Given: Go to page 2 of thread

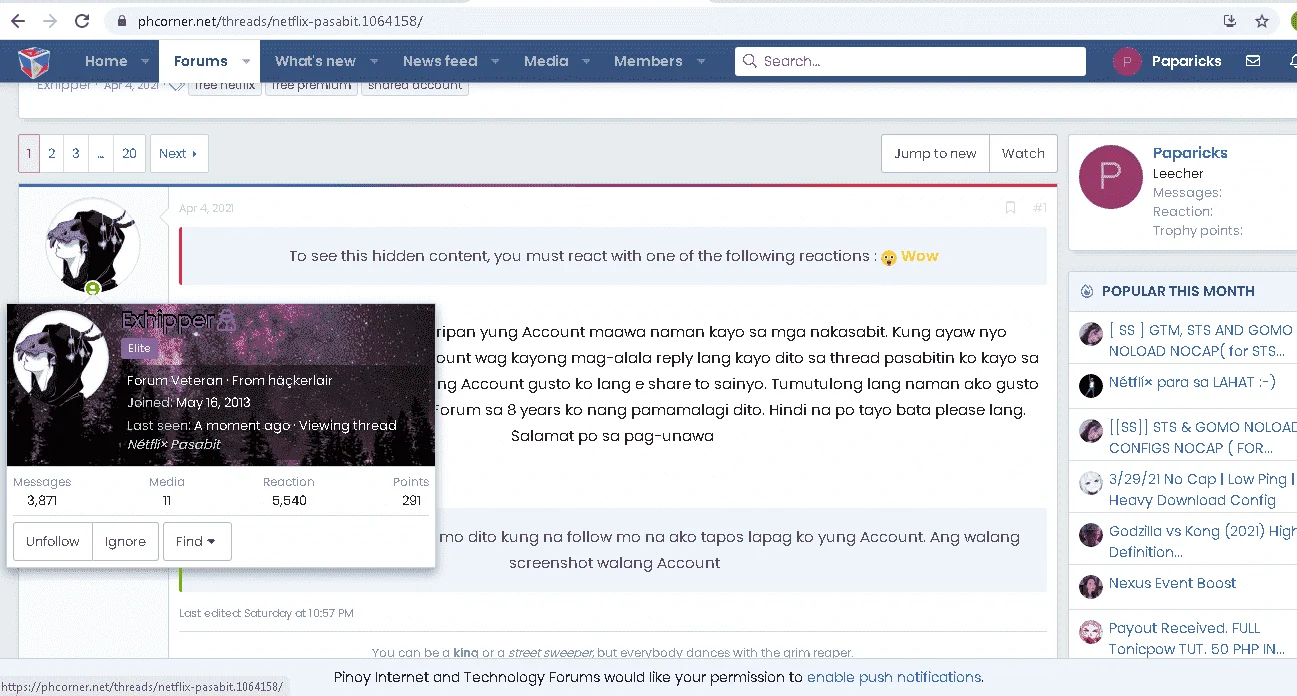Looking at the screenshot, I should tap(52, 153).
